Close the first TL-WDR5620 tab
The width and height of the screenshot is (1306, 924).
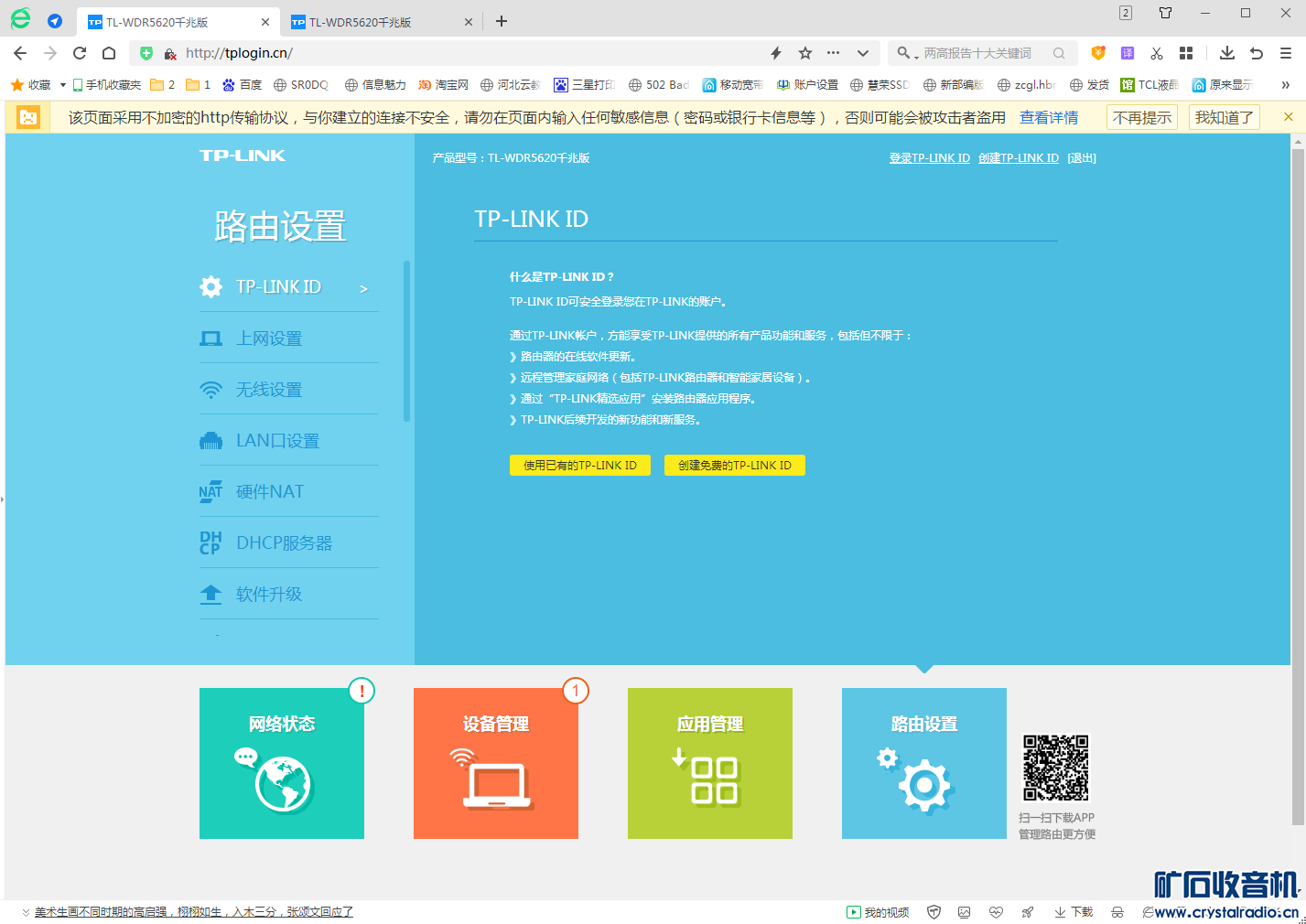point(265,22)
